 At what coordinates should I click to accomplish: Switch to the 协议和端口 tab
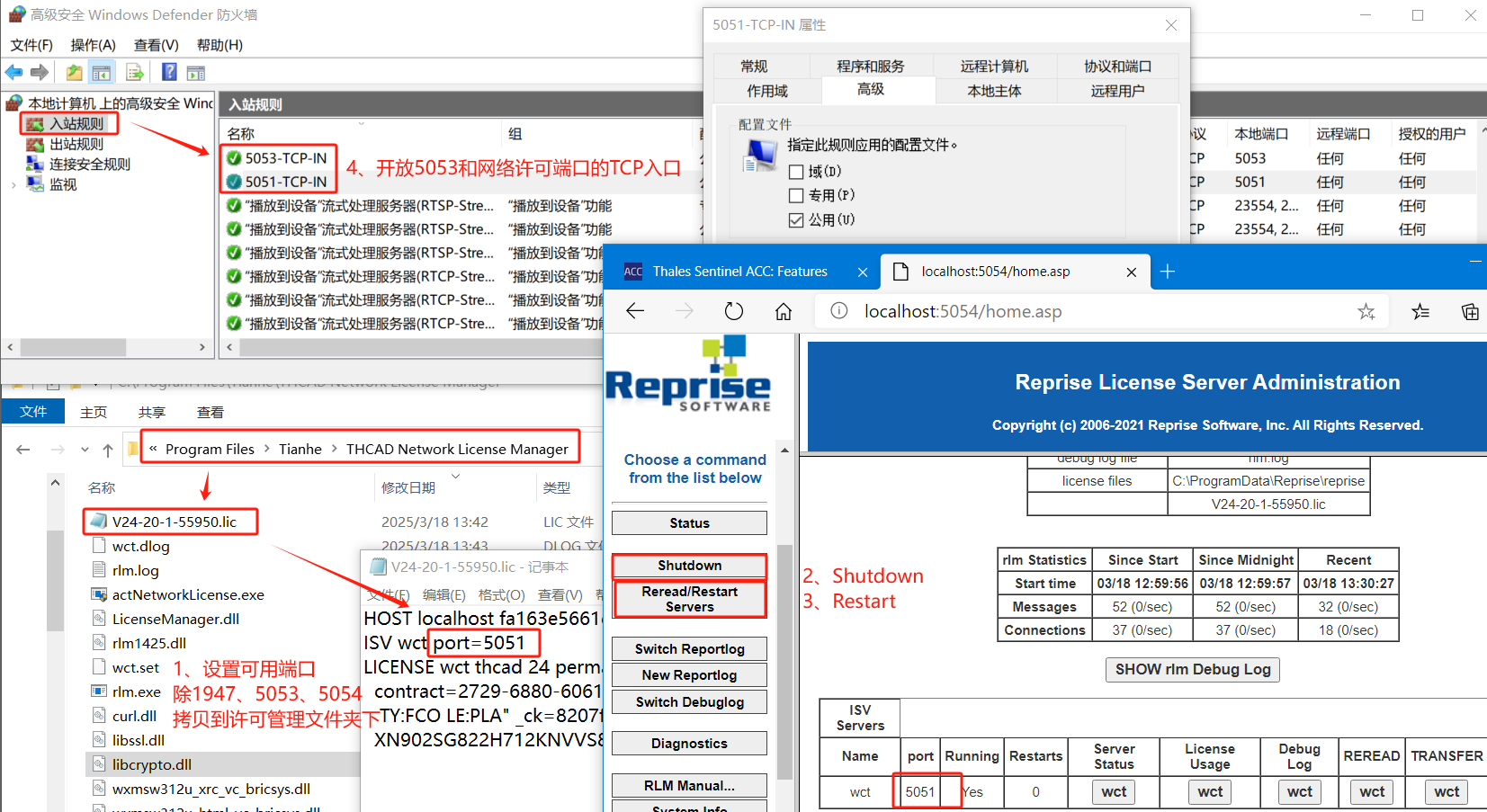click(1118, 67)
